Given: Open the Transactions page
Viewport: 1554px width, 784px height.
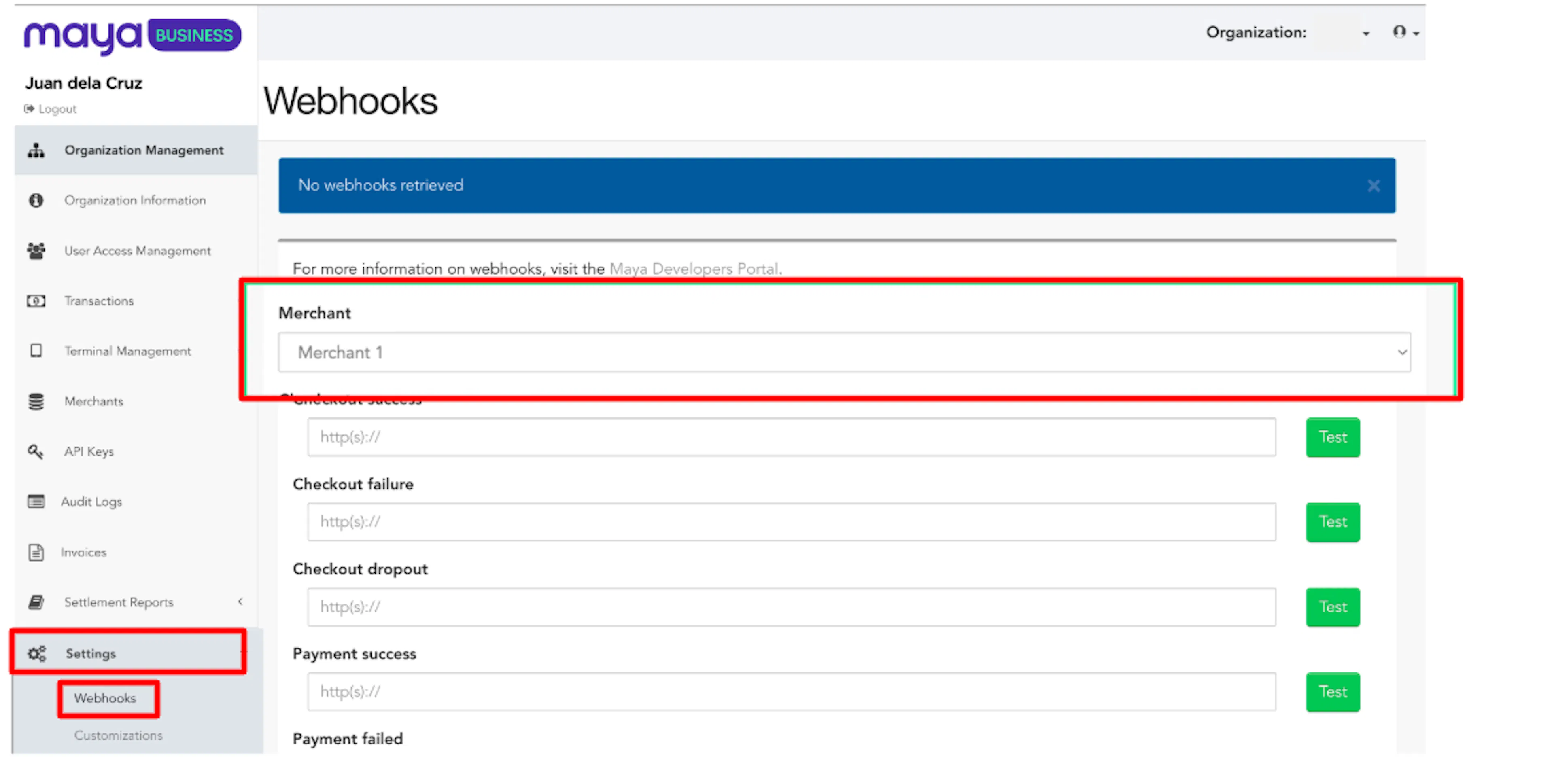Looking at the screenshot, I should click(99, 301).
